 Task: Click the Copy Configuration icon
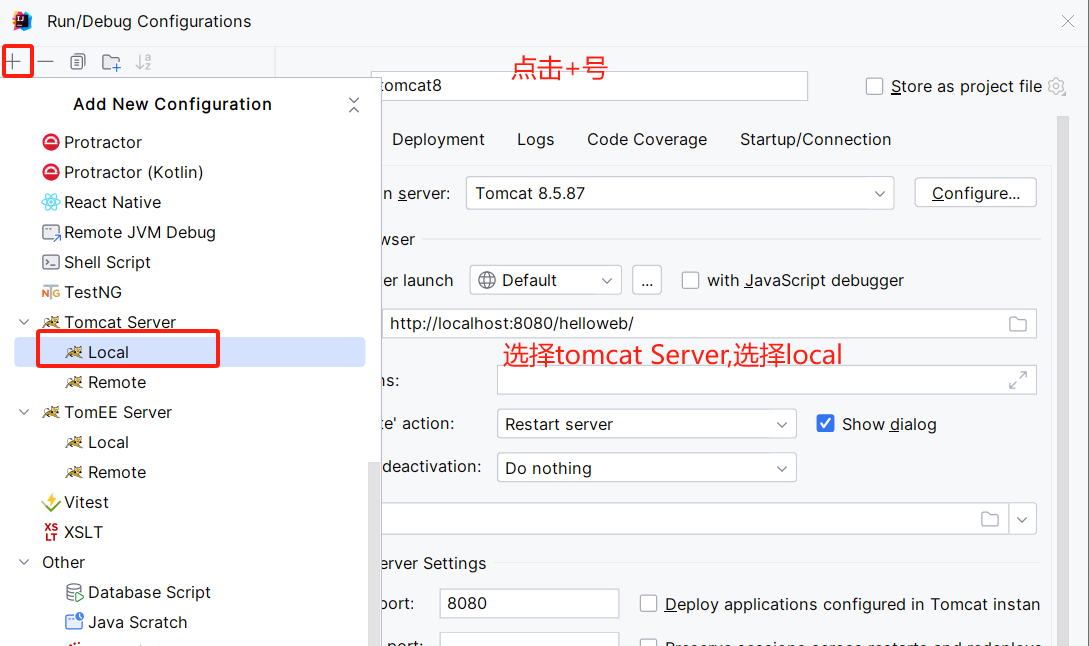78,62
